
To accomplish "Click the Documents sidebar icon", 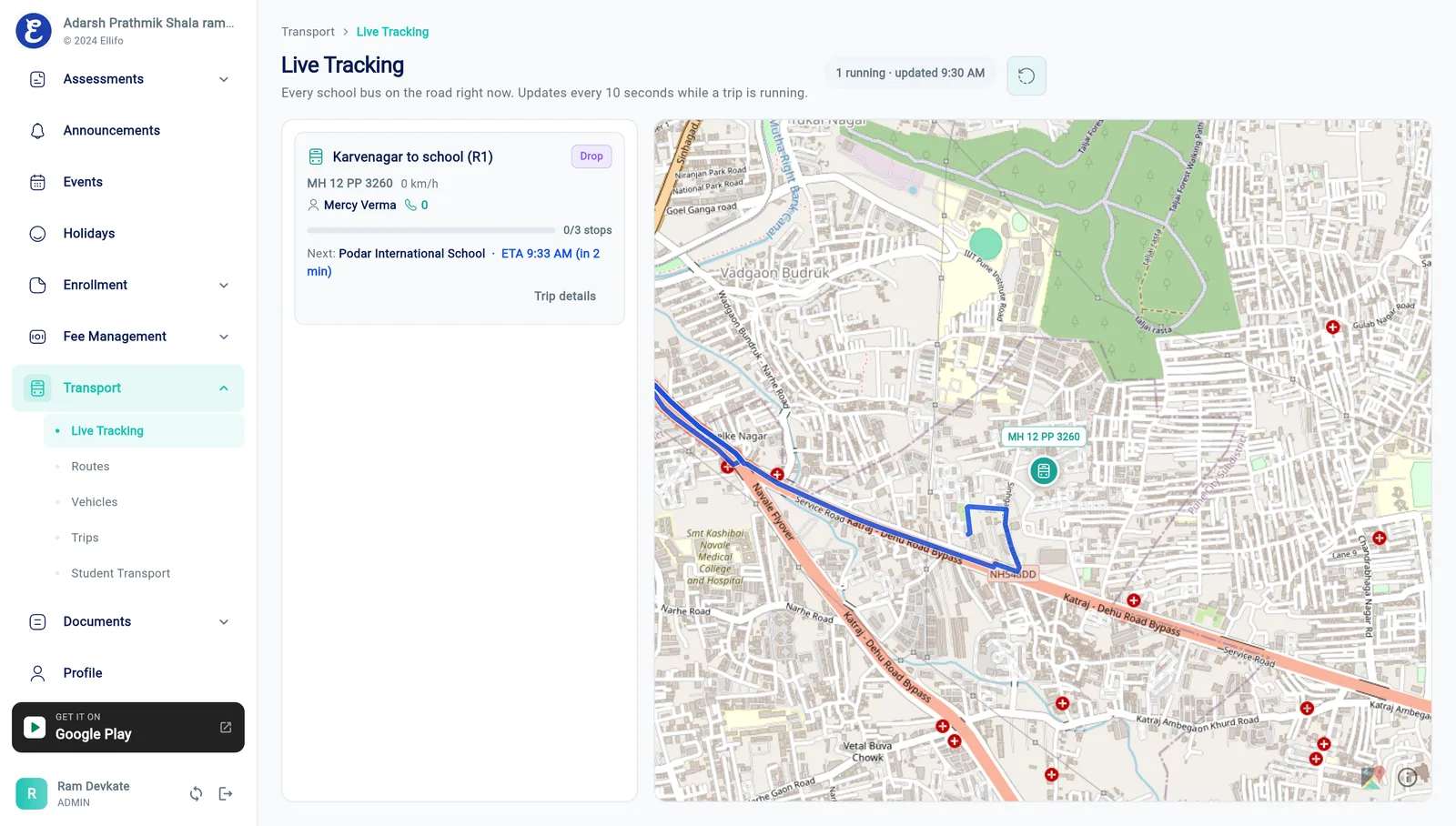I will click(37, 622).
